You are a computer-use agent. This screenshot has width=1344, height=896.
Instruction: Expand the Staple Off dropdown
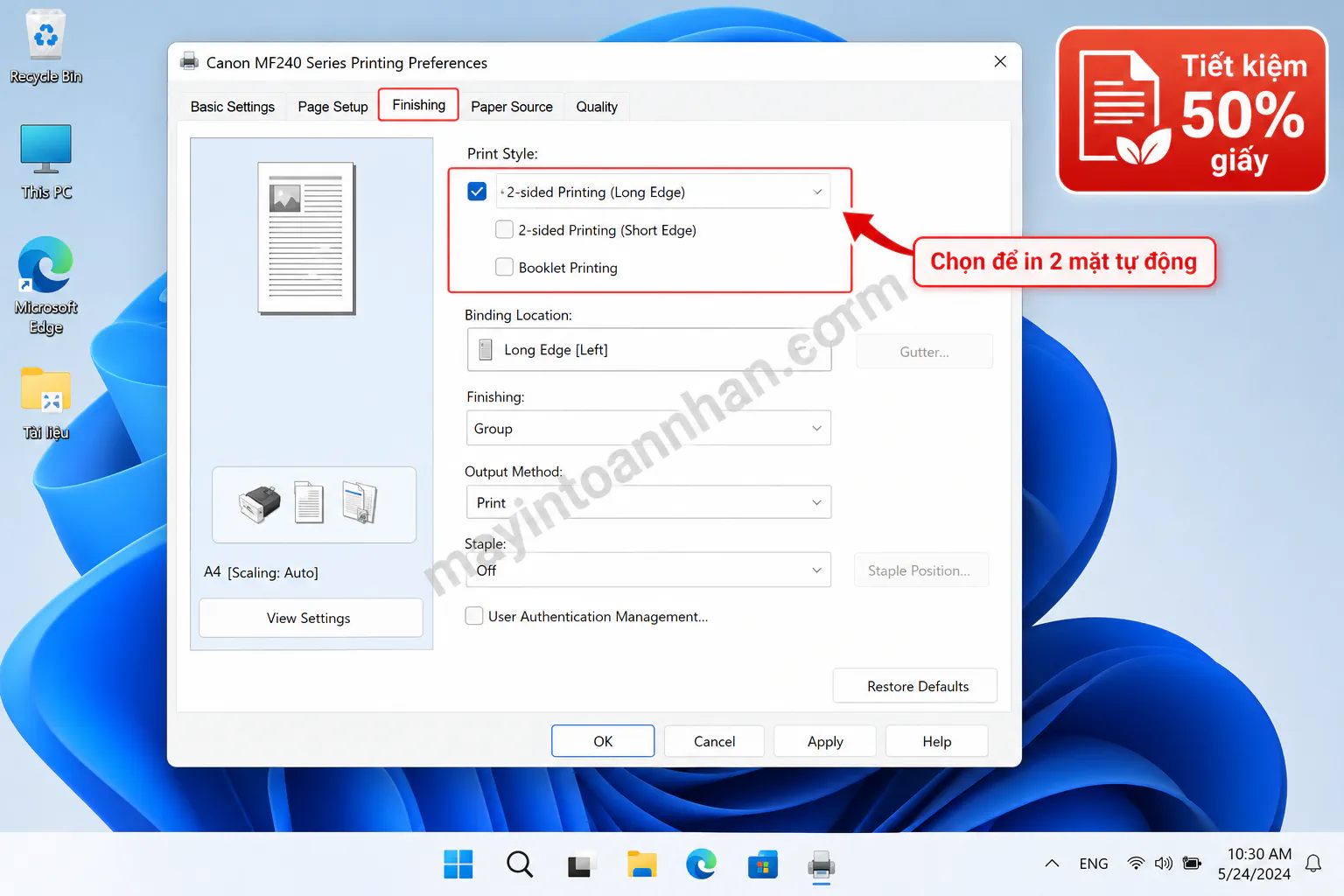(x=648, y=570)
